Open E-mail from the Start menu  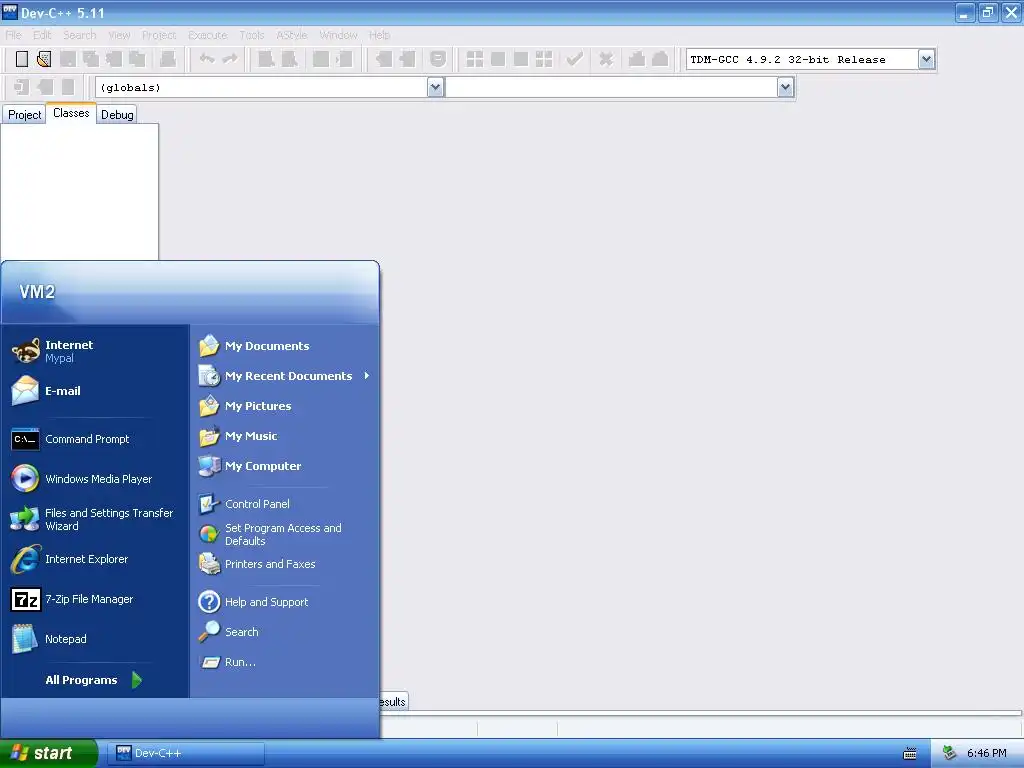pos(96,391)
